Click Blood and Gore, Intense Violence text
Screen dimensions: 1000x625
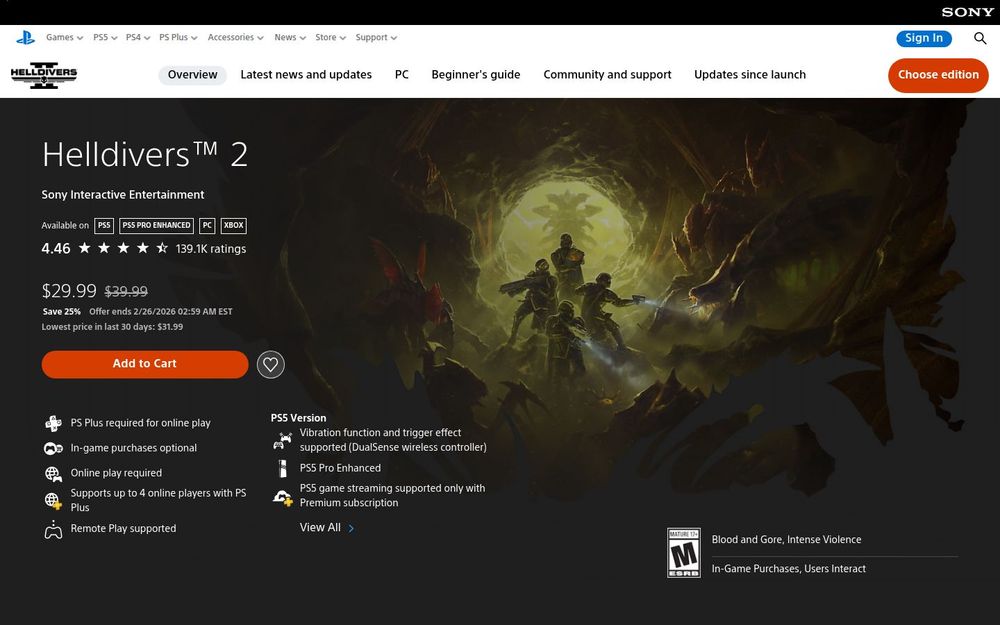coord(786,540)
